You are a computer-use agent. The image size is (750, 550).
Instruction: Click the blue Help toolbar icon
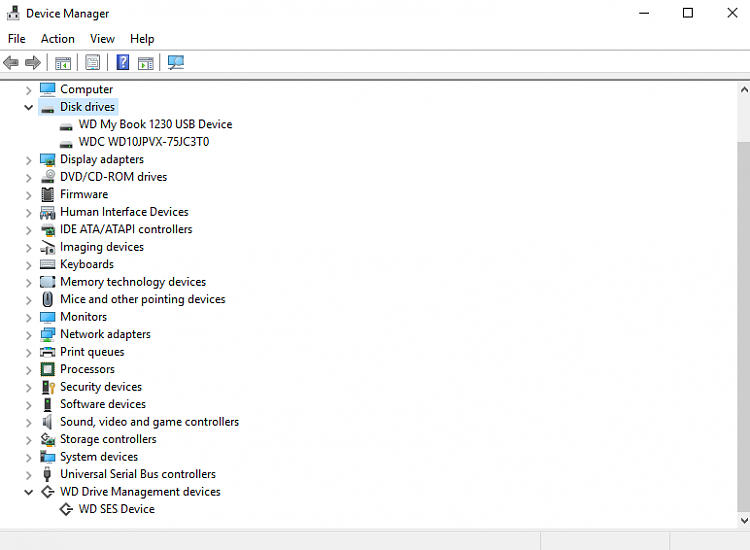tap(123, 62)
